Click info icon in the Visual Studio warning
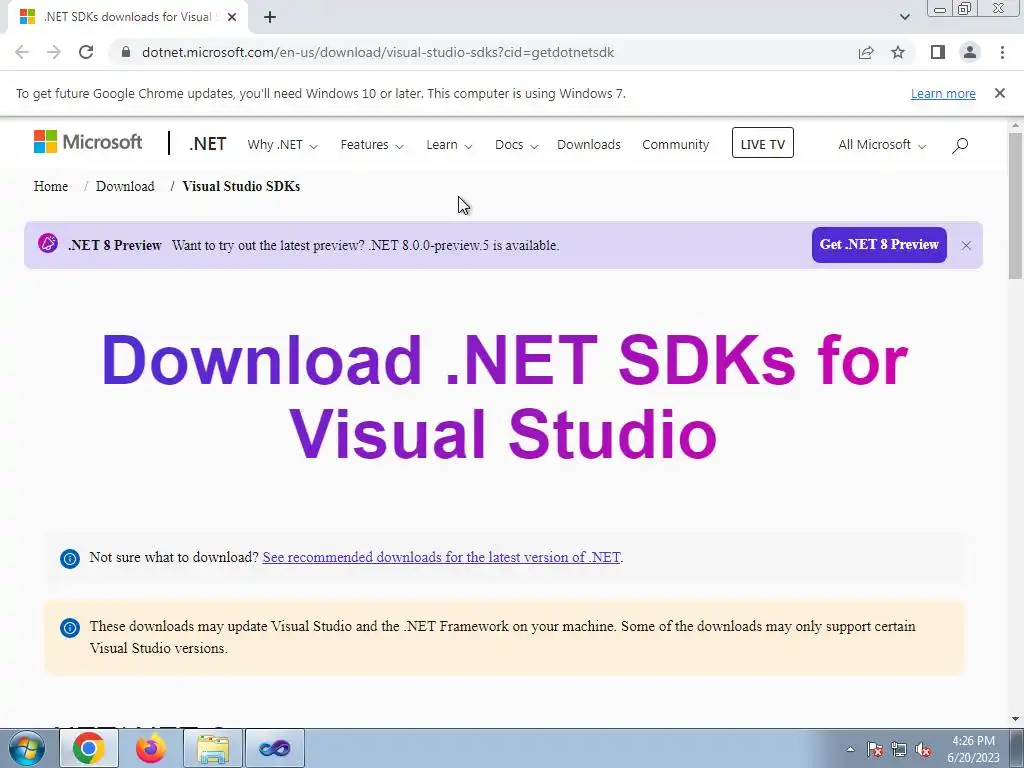 point(70,628)
